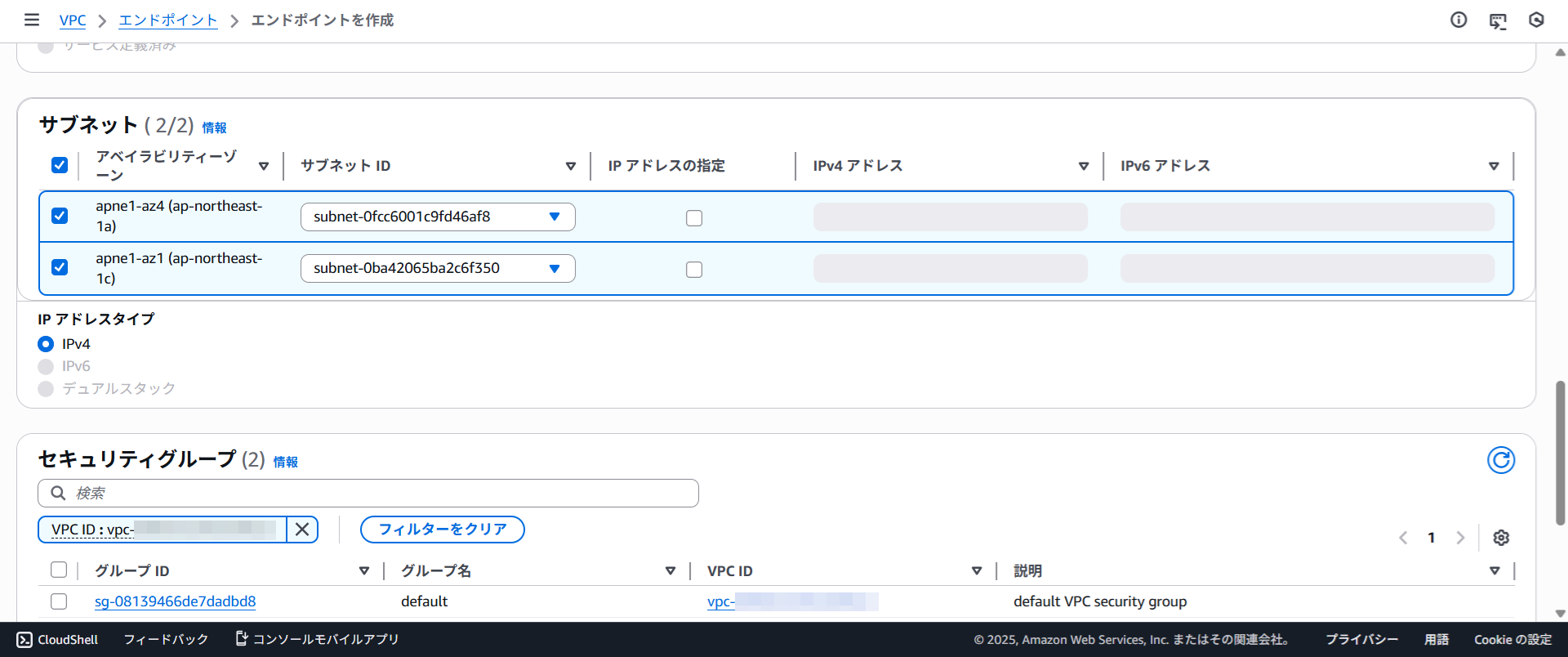Navigate to VPC breadcrumb link

coord(73,20)
